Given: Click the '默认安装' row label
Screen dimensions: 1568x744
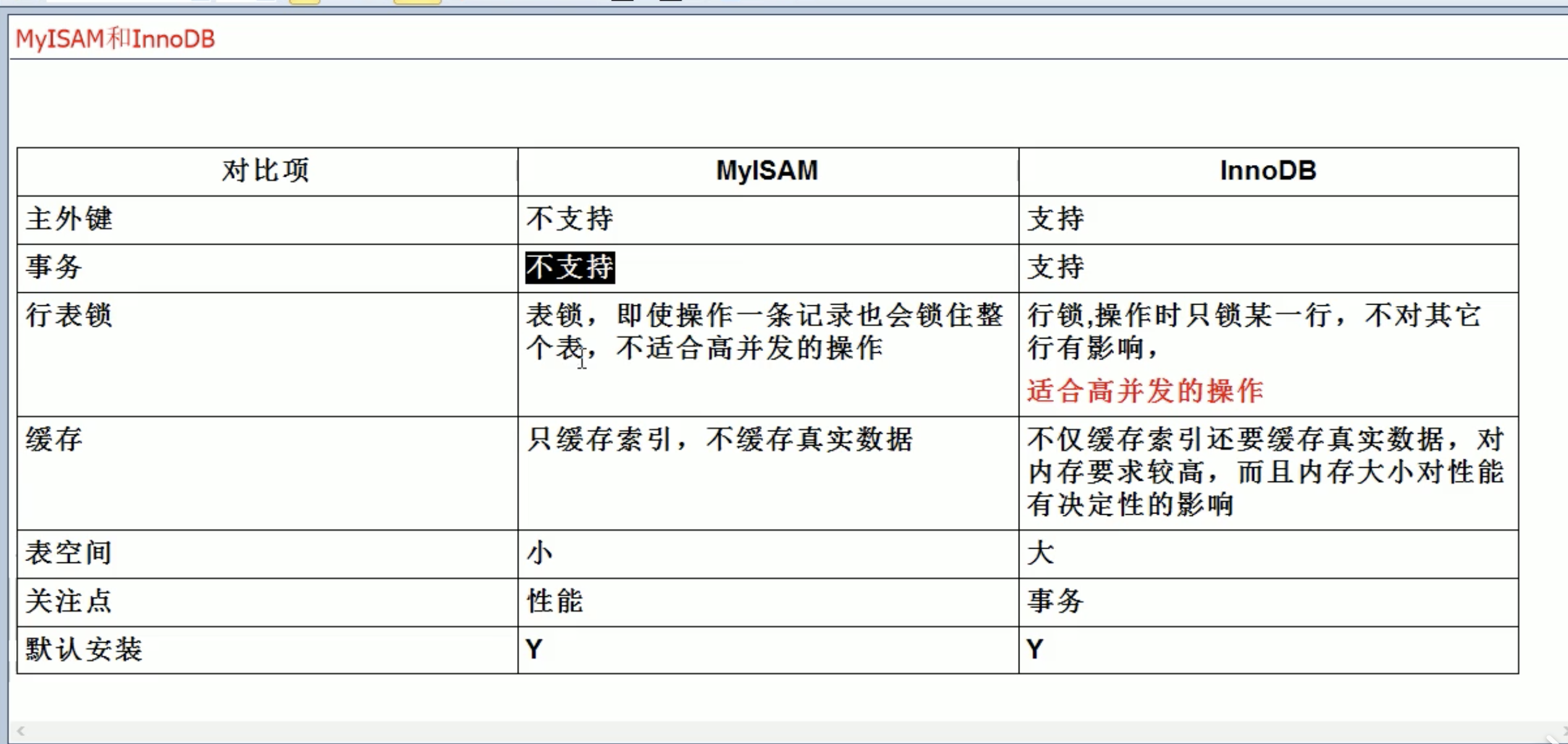Looking at the screenshot, I should [x=84, y=649].
